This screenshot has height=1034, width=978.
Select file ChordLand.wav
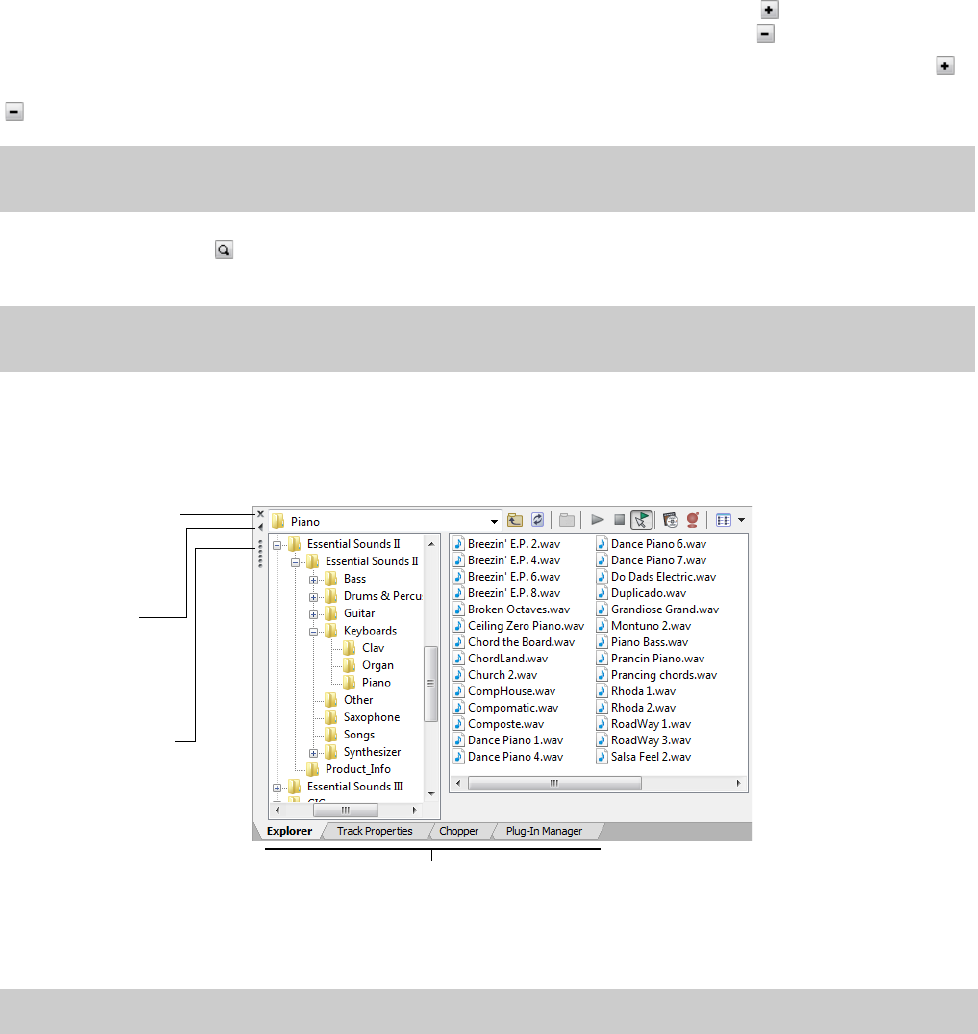[501, 658]
